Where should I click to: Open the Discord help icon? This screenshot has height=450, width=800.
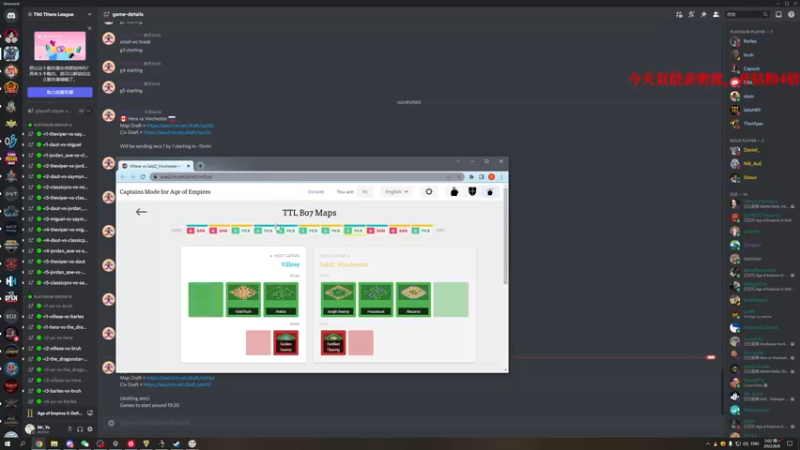coord(791,14)
